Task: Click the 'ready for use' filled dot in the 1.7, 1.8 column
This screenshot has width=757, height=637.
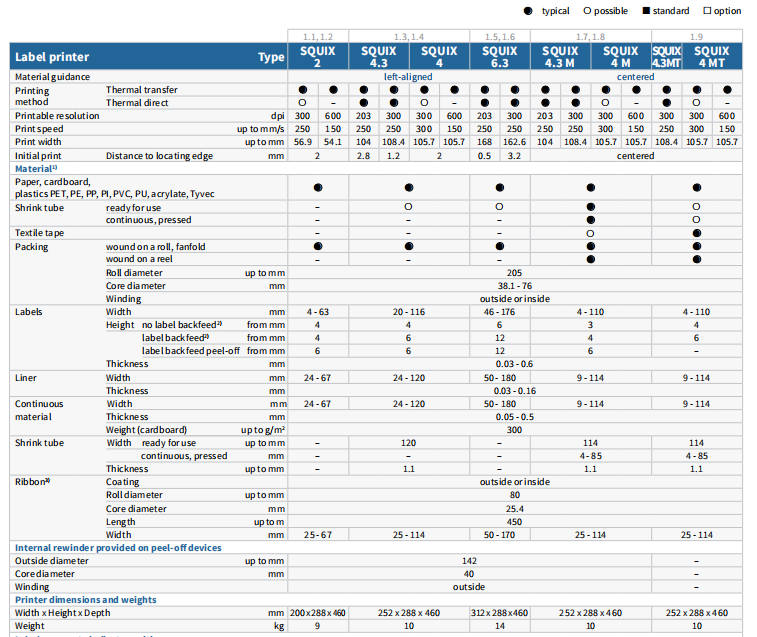Action: (590, 207)
